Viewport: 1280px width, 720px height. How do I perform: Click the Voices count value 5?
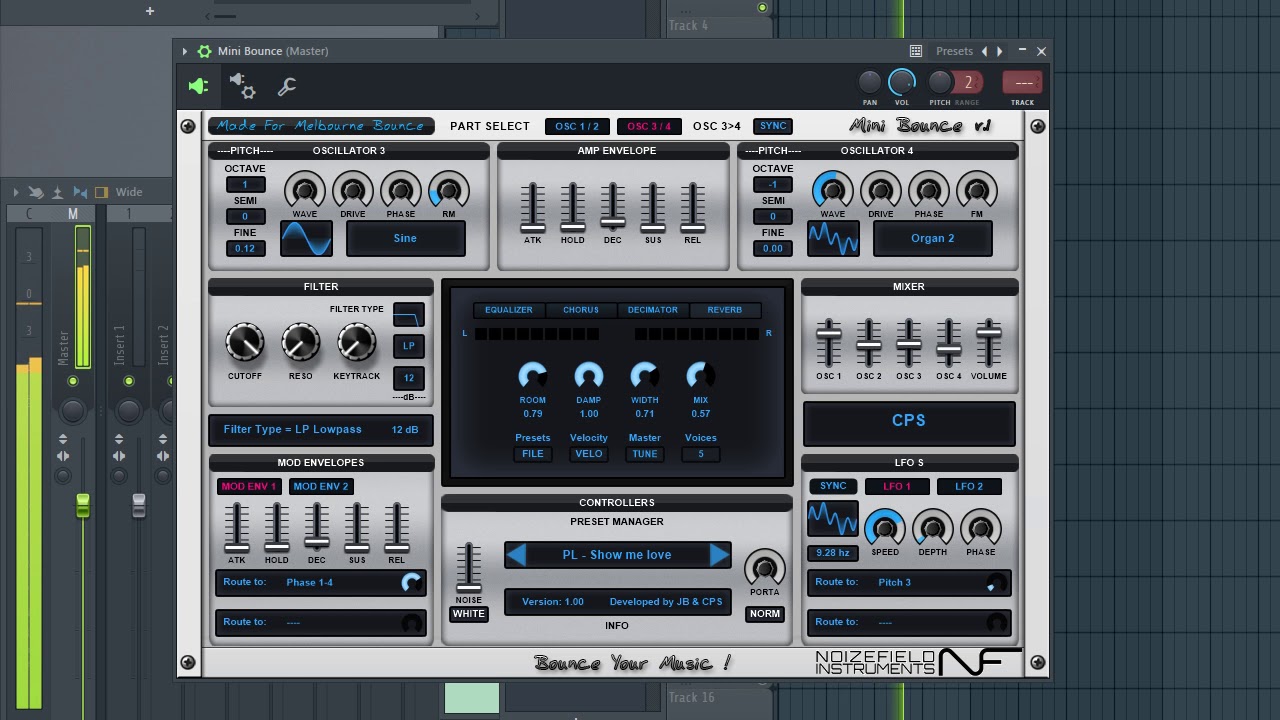coord(701,454)
